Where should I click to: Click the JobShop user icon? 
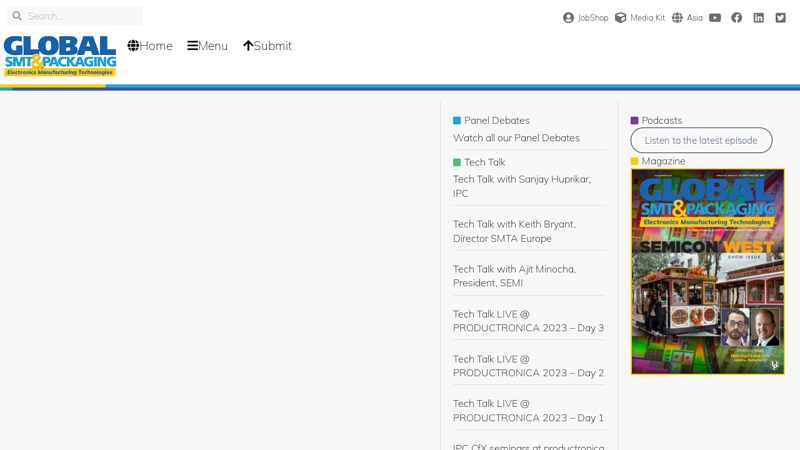pos(568,17)
